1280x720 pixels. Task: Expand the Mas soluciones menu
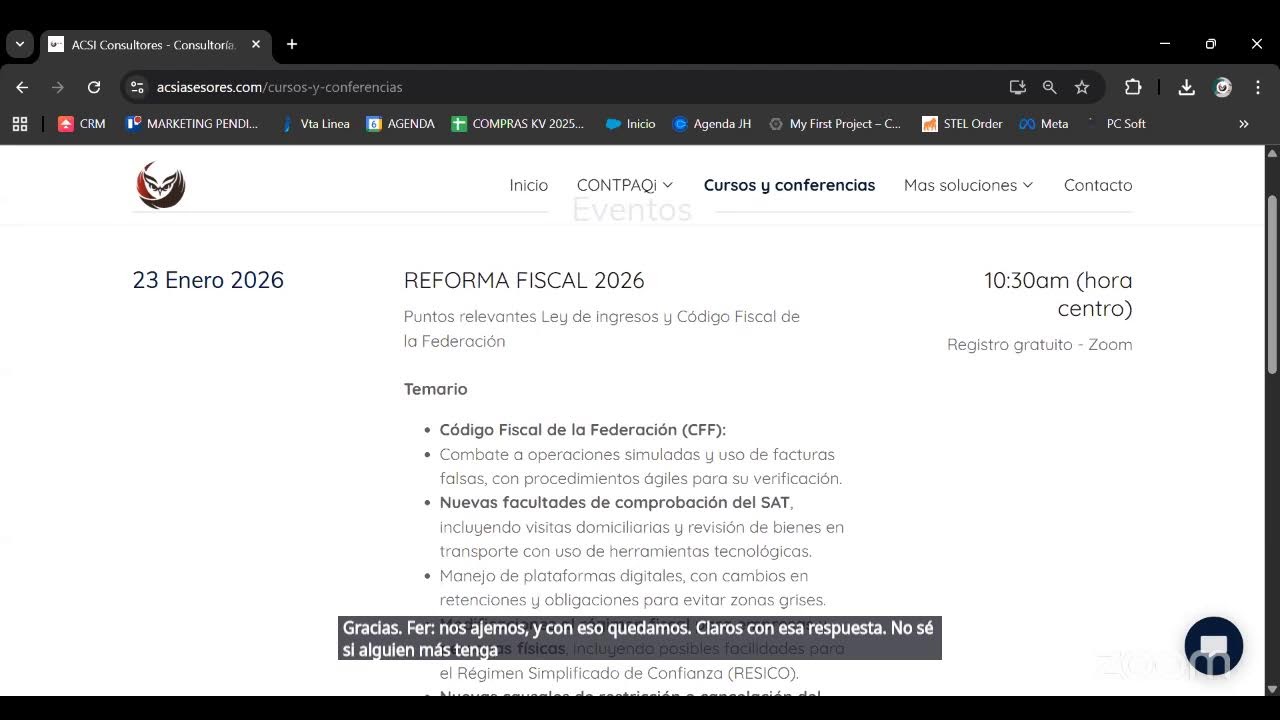(968, 185)
